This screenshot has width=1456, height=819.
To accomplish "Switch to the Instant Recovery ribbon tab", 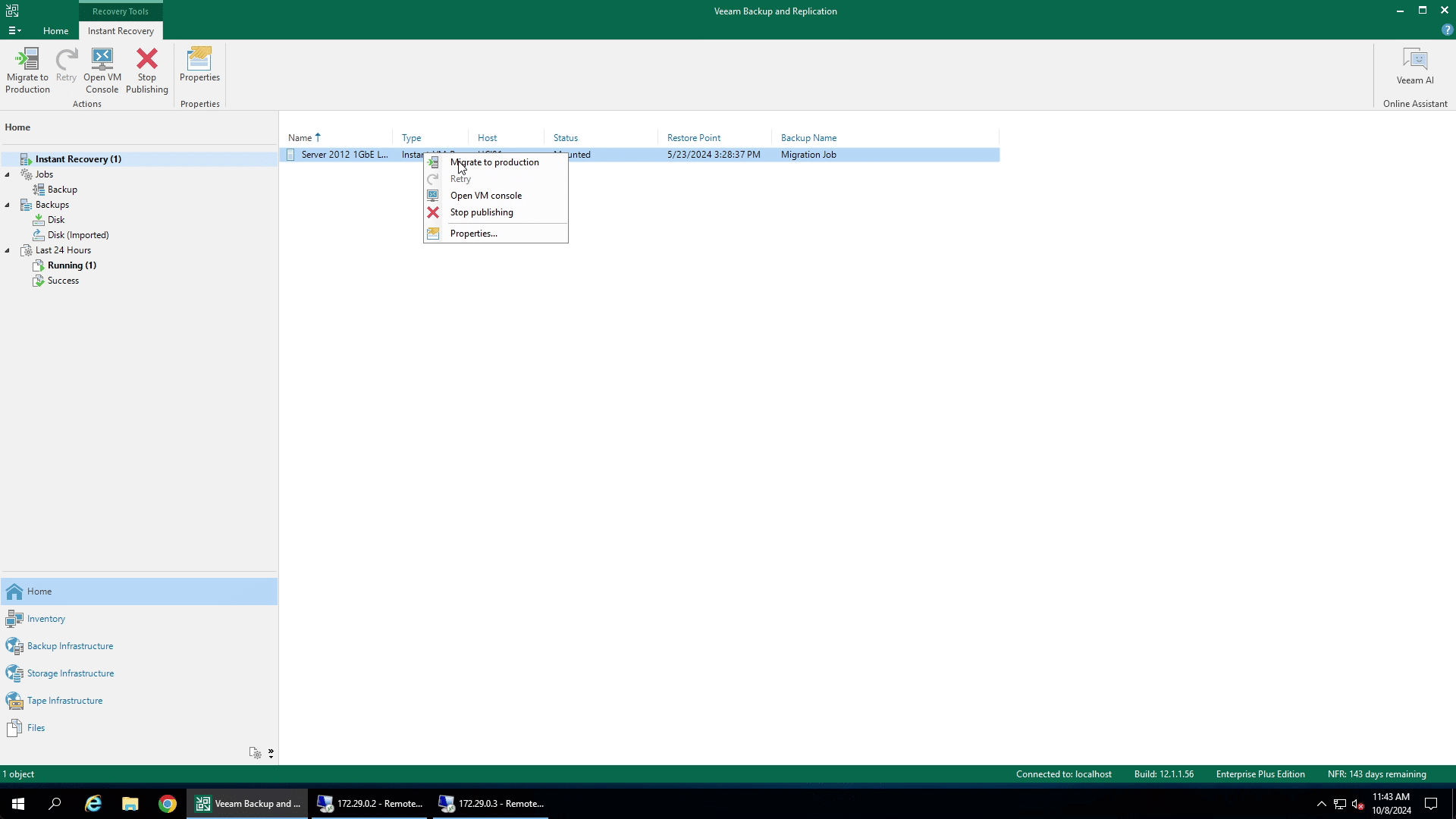I will click(121, 31).
